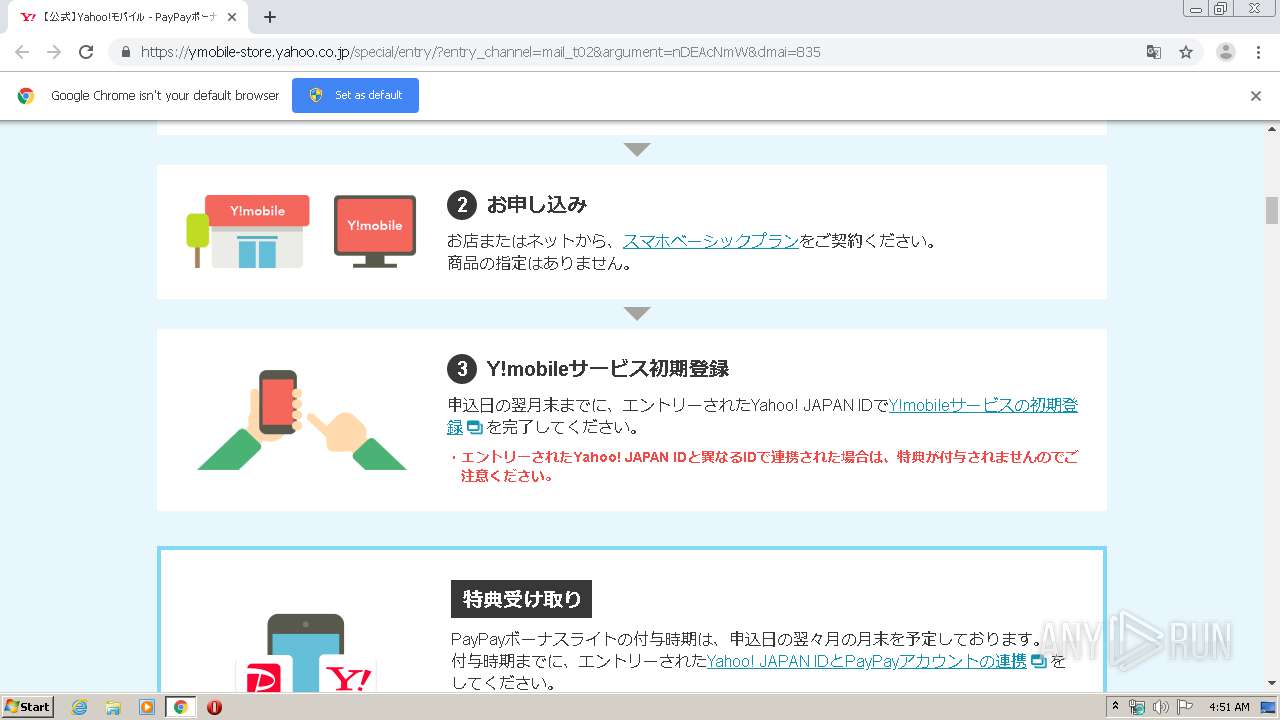Open Chrome three-dot menu

[1259, 52]
